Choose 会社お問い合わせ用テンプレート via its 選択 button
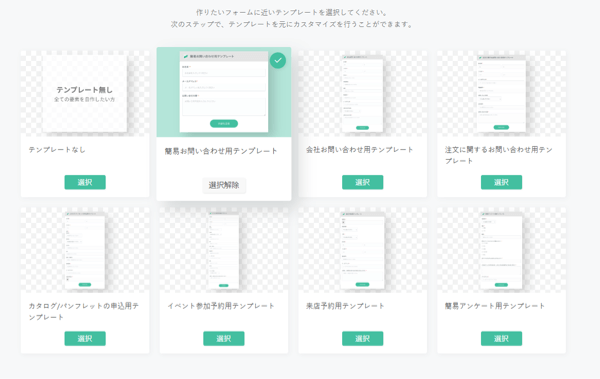The height and width of the screenshot is (379, 600). click(362, 182)
